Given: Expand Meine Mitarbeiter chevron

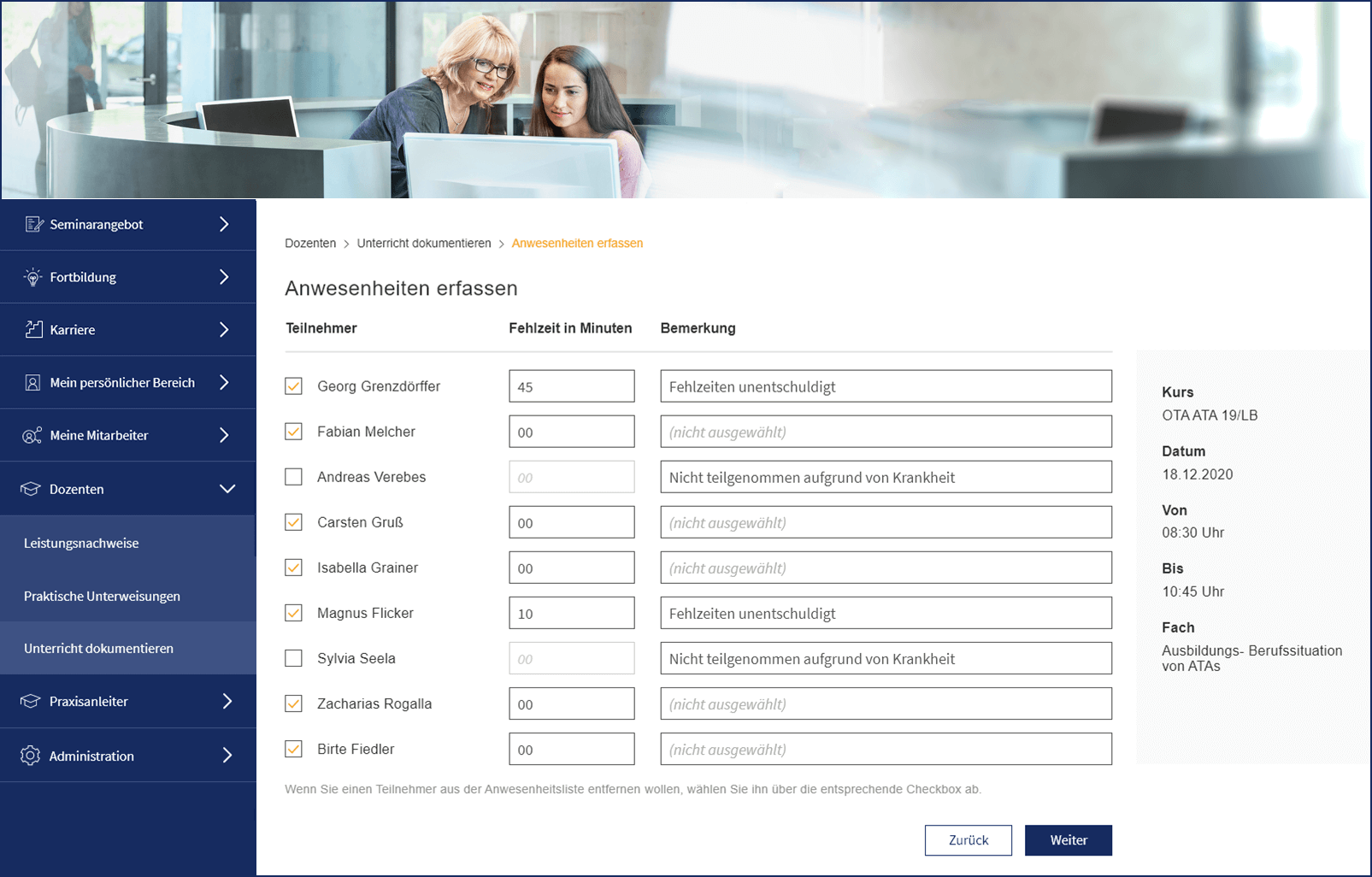Looking at the screenshot, I should [225, 435].
